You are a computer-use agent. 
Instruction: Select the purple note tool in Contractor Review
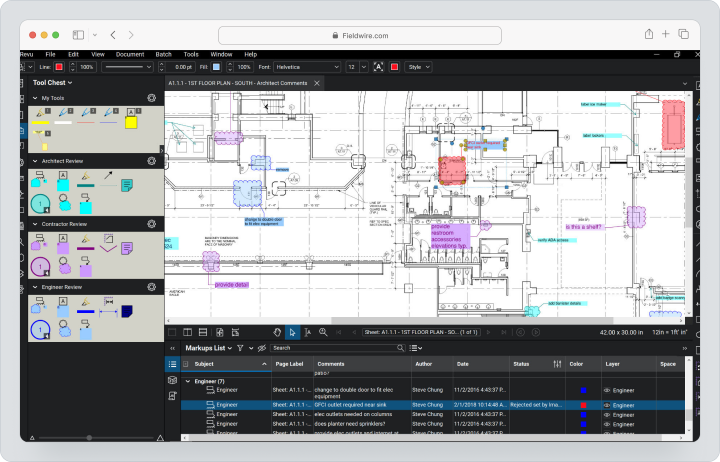pos(127,248)
